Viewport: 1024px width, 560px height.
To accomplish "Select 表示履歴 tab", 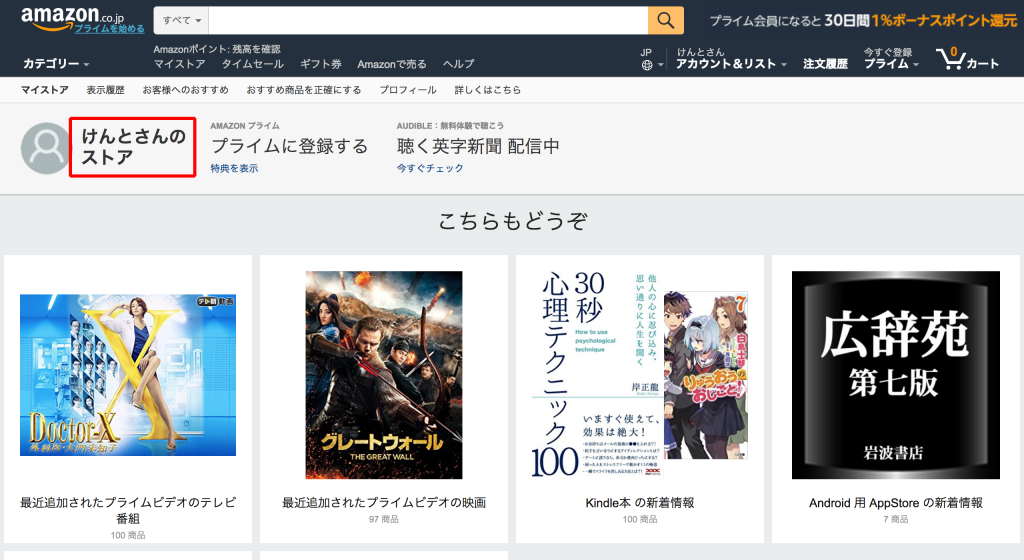I will point(105,90).
